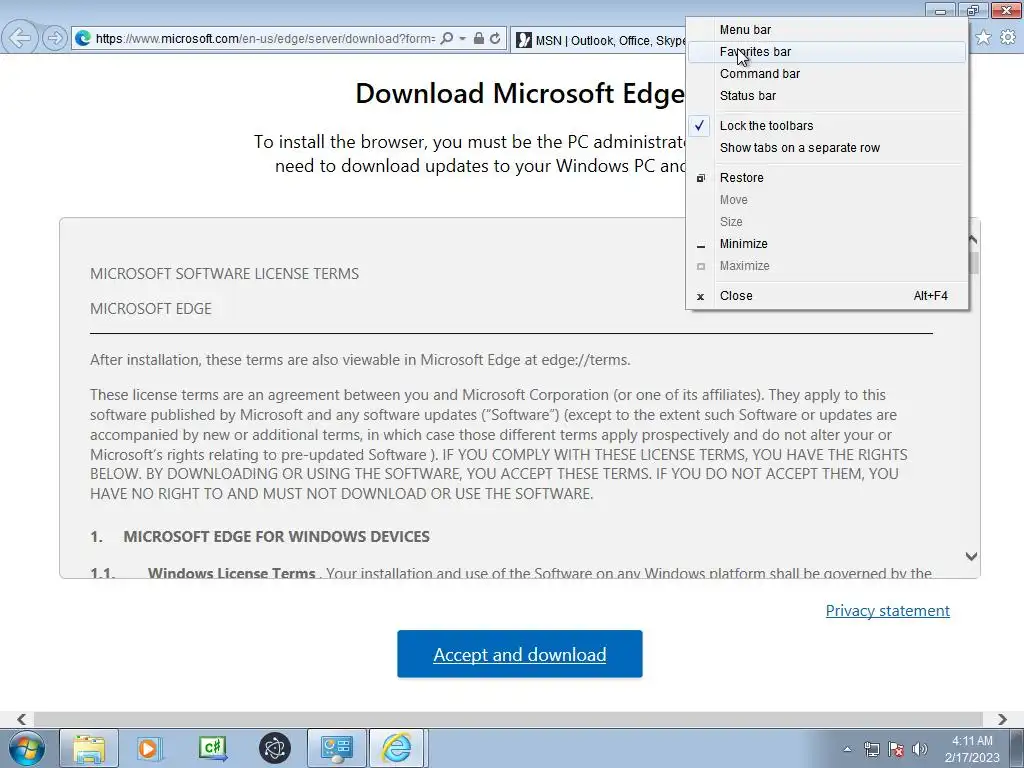This screenshot has height=768, width=1024.
Task: Choose Restore in the window menu
Action: click(827, 178)
